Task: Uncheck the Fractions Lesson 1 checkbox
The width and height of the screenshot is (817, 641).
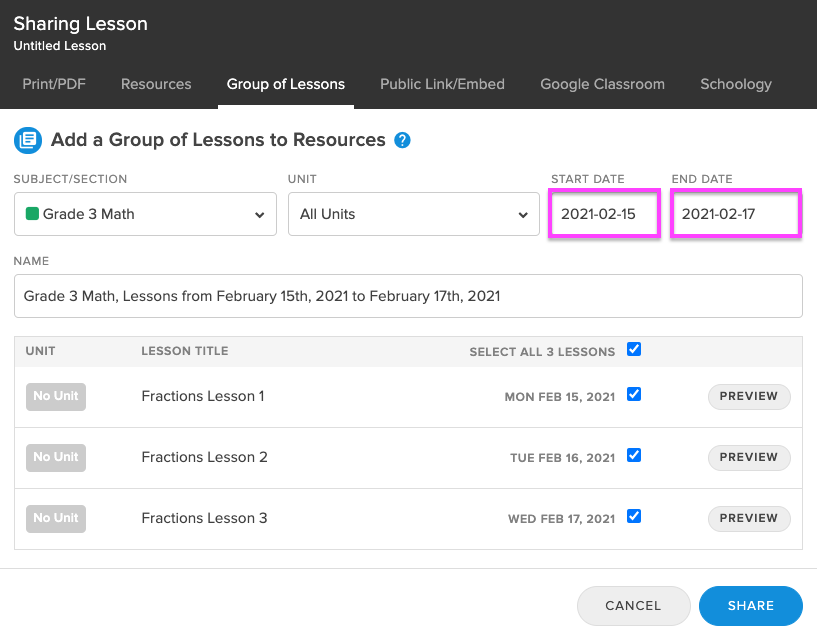Action: 634,395
